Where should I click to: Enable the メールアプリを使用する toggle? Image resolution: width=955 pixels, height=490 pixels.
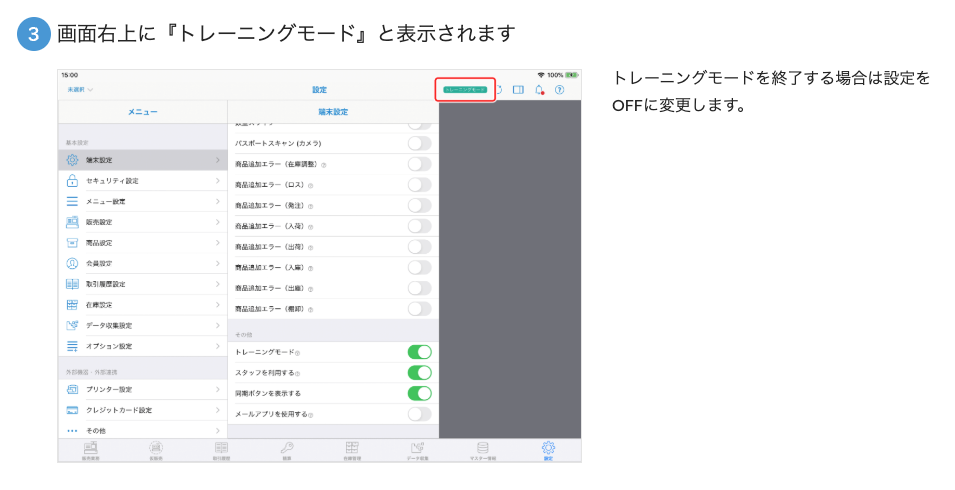[419, 414]
